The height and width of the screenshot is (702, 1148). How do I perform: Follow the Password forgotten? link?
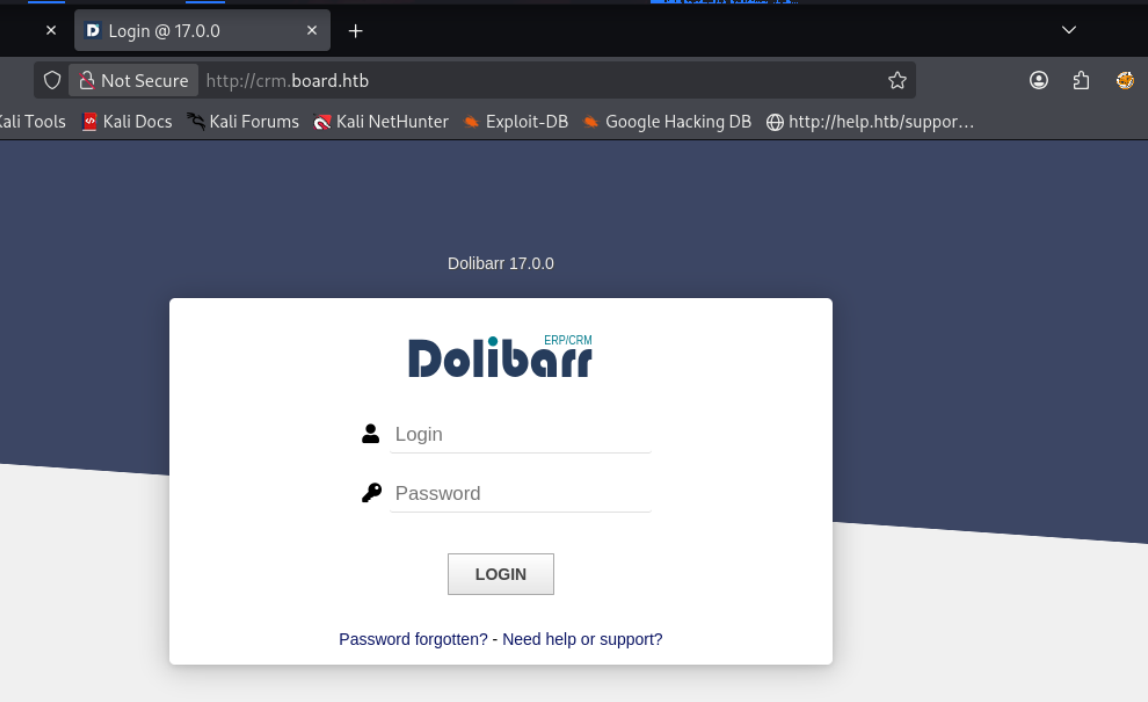[413, 639]
